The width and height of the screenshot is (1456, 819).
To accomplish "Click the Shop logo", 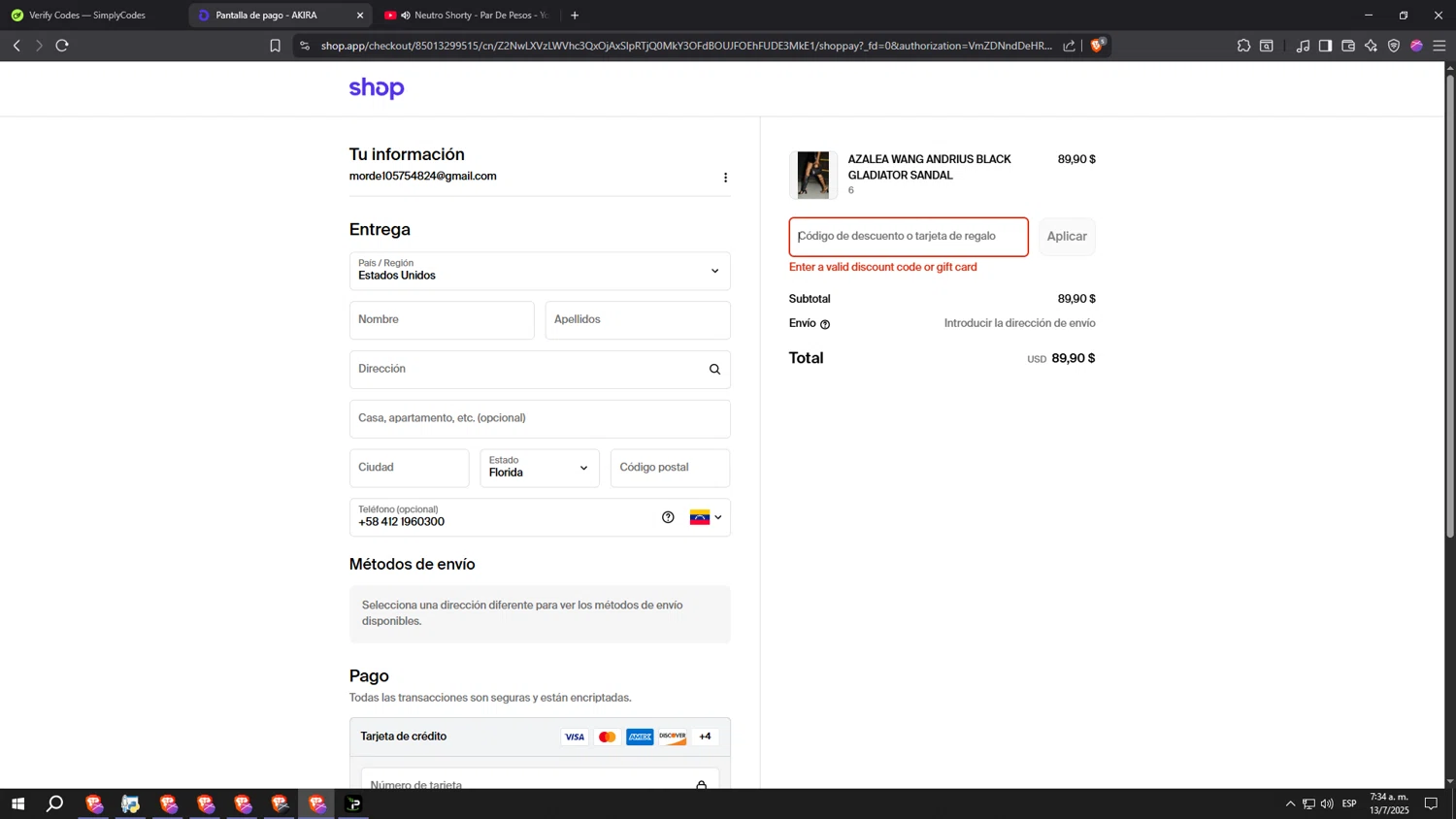I will tap(377, 88).
